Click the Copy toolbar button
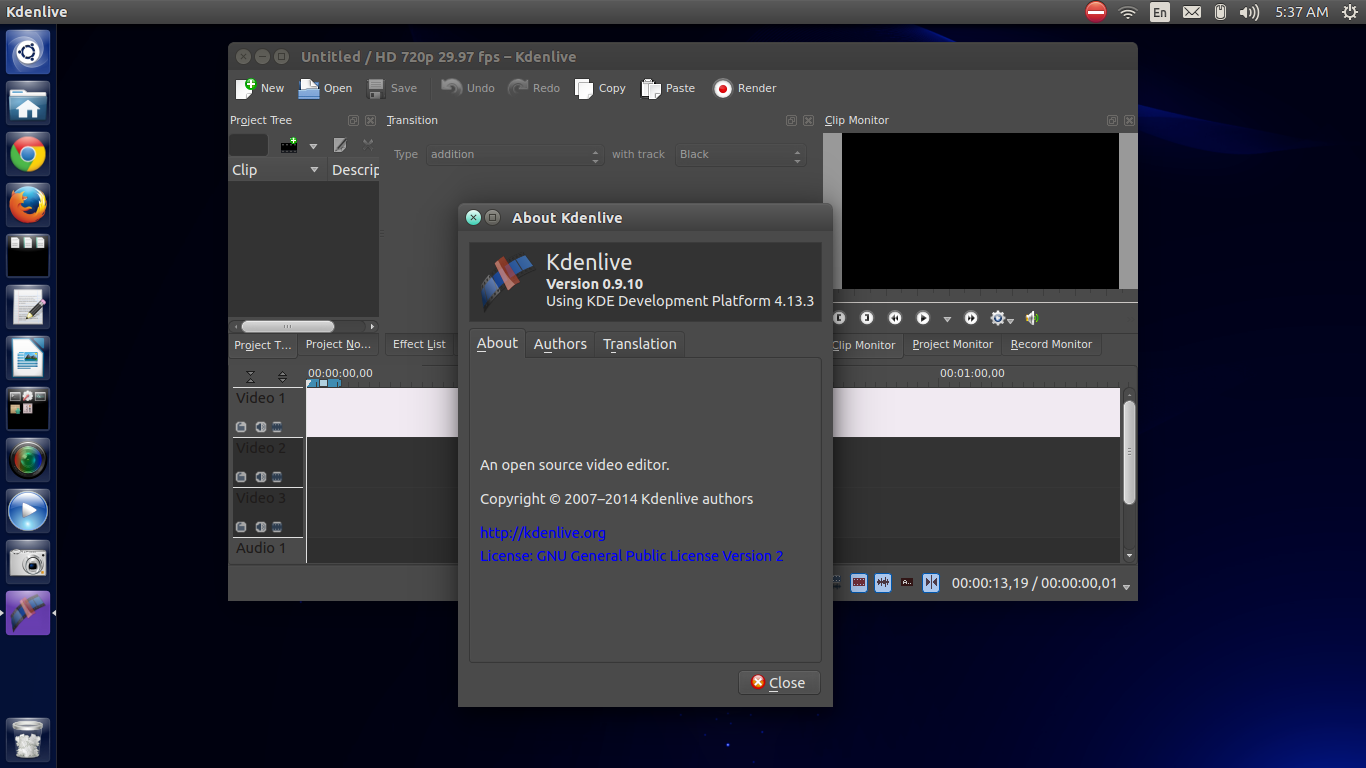Image resolution: width=1366 pixels, height=768 pixels. click(x=600, y=88)
